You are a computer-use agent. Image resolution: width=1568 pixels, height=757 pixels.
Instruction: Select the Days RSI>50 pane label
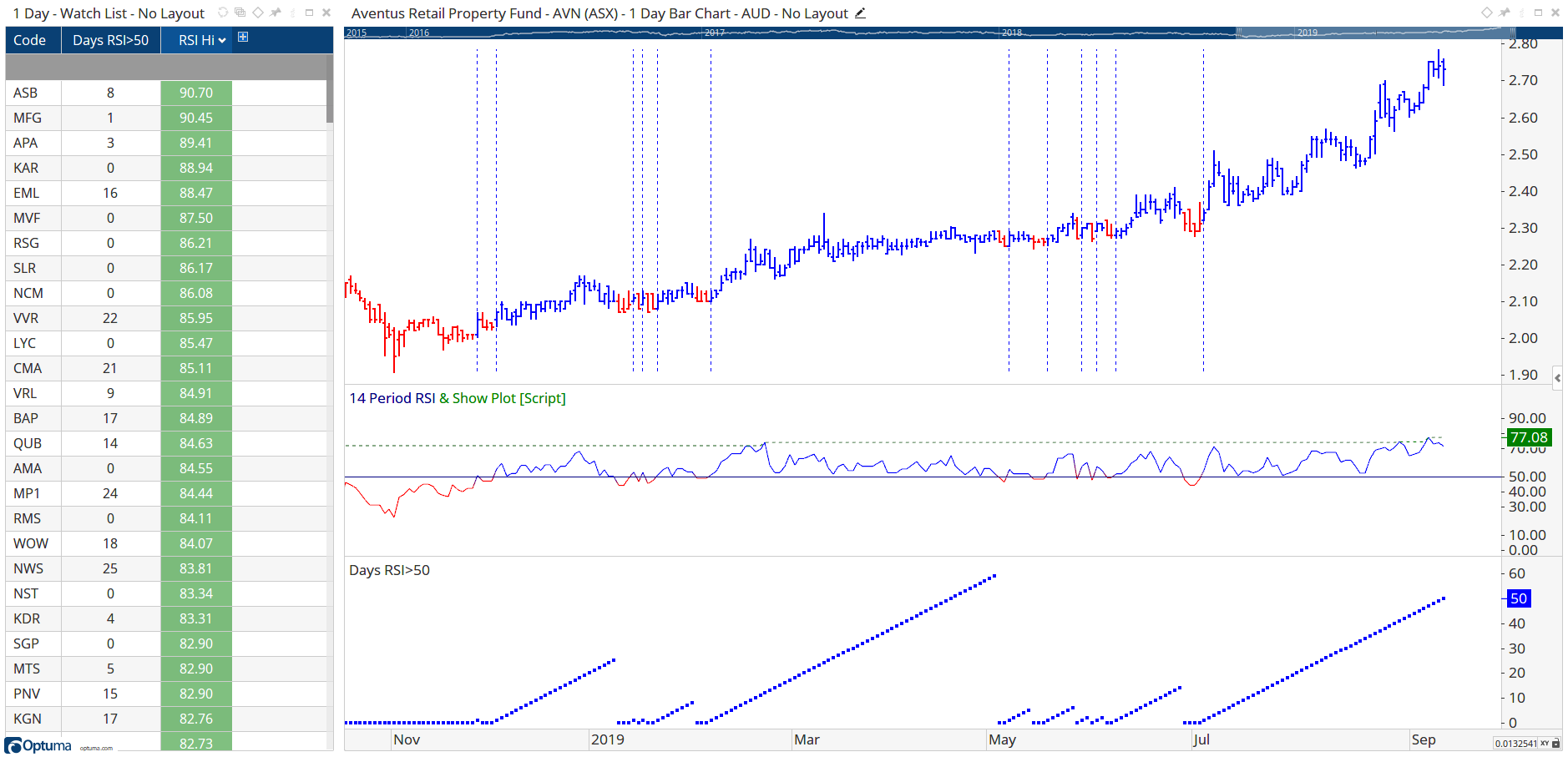[x=389, y=570]
